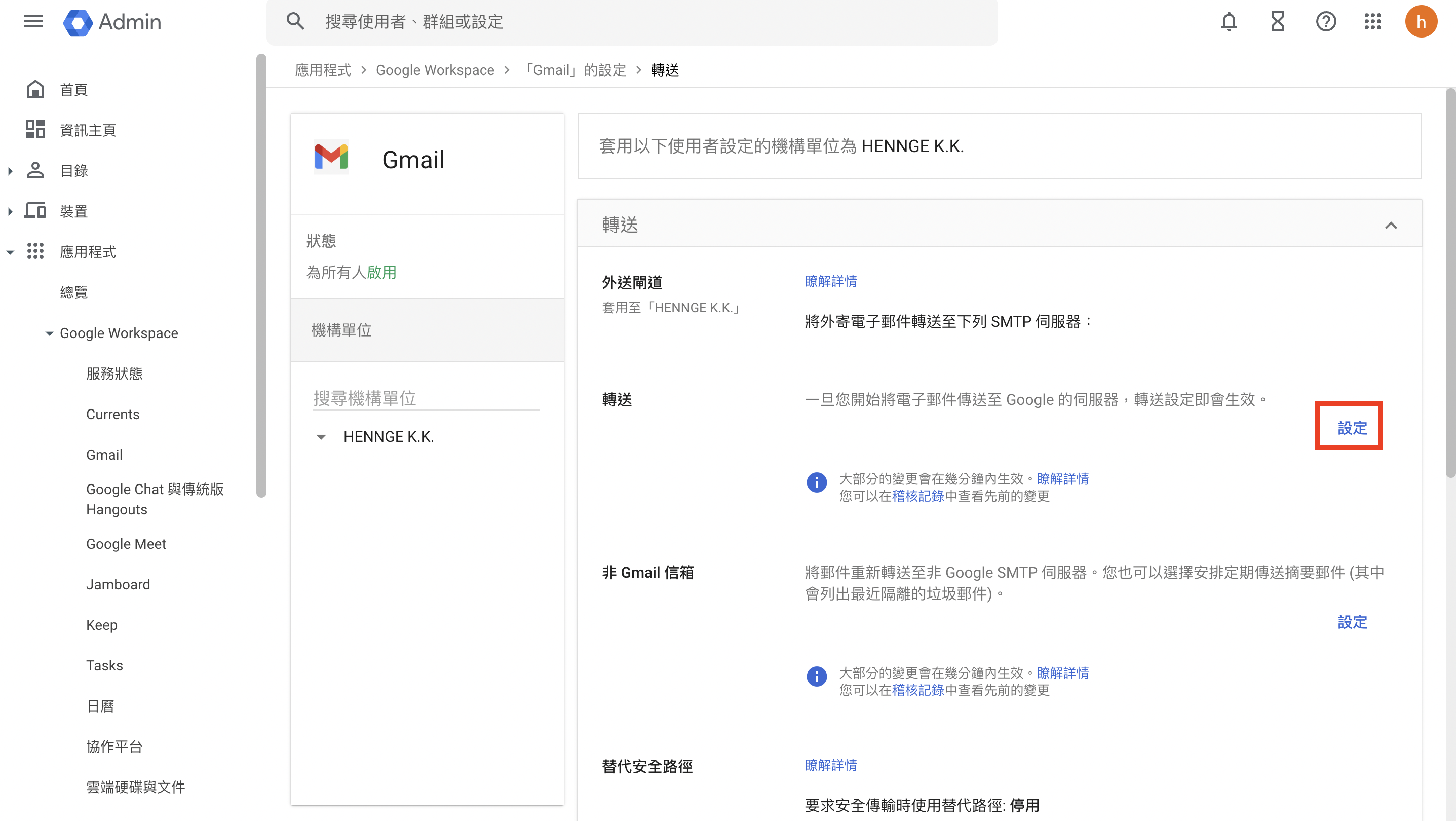Open 稽核記錄 link under 非 Gmail 信箱
This screenshot has height=821, width=1456.
918,690
